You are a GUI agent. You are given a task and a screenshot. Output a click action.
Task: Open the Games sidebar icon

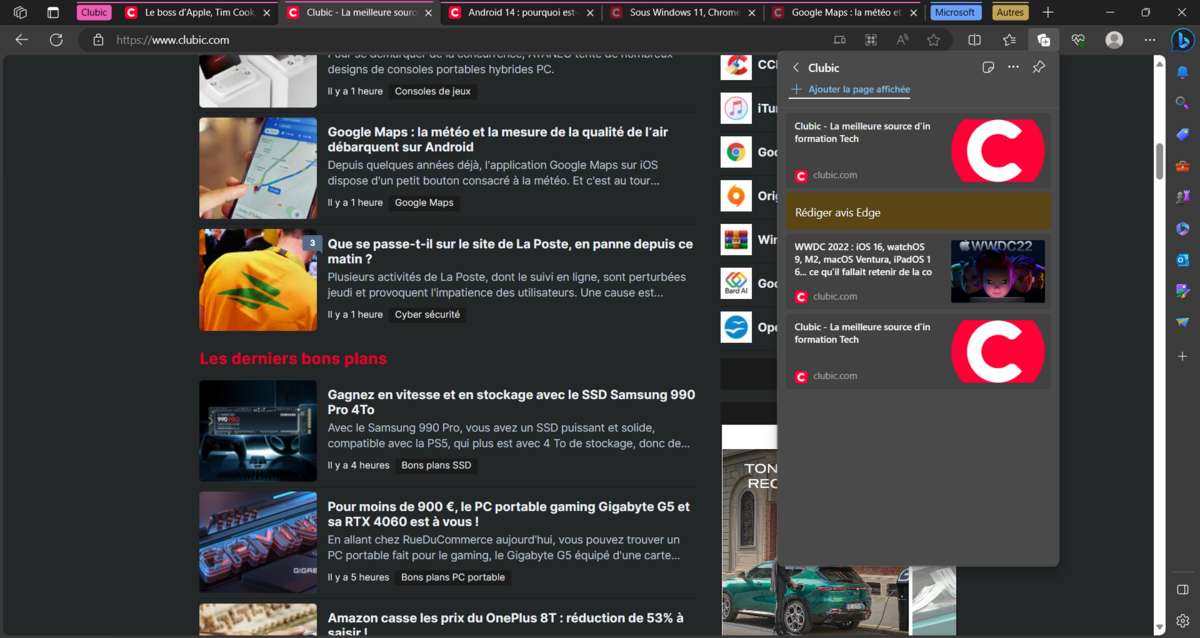pos(1182,197)
